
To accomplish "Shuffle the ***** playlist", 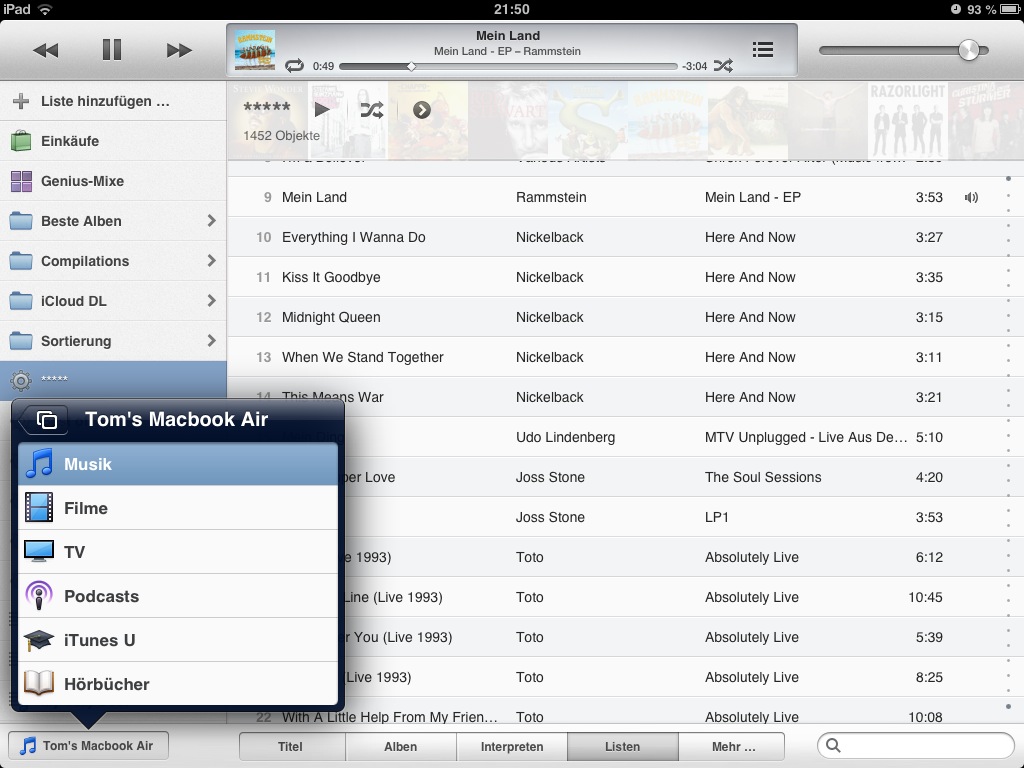I will tap(372, 110).
